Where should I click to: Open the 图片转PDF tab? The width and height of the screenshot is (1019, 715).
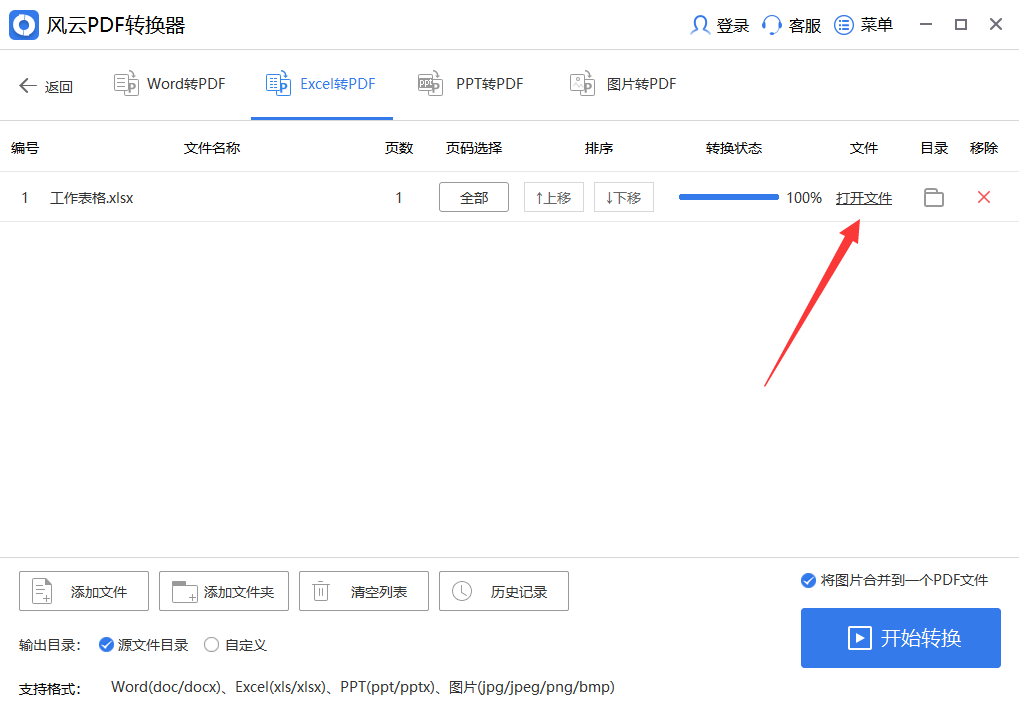pos(623,84)
